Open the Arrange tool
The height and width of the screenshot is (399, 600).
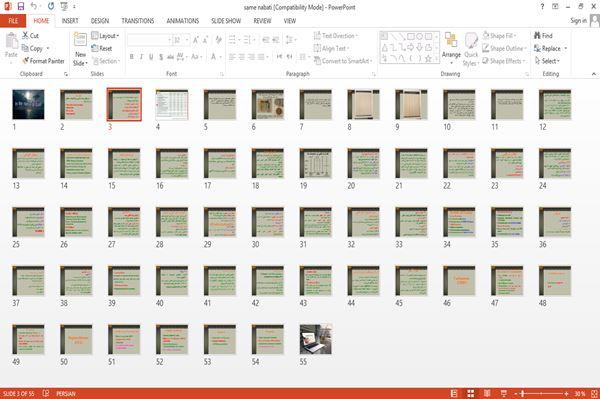451,49
